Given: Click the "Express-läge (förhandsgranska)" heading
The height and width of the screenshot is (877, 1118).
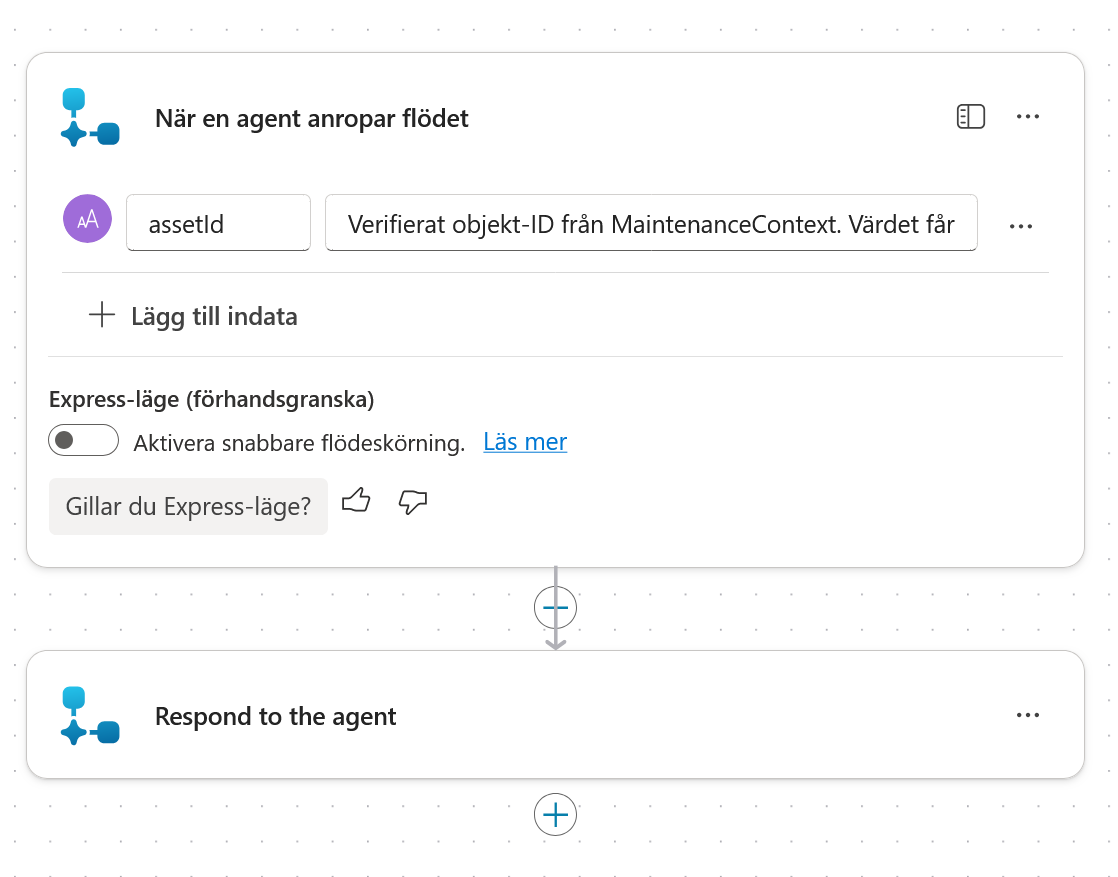Looking at the screenshot, I should (x=212, y=399).
